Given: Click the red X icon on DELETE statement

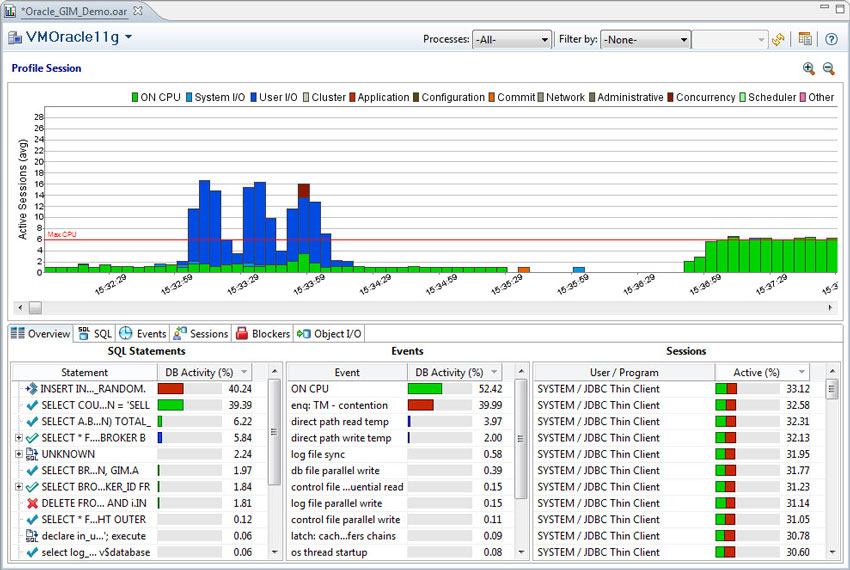Looking at the screenshot, I should [32, 503].
